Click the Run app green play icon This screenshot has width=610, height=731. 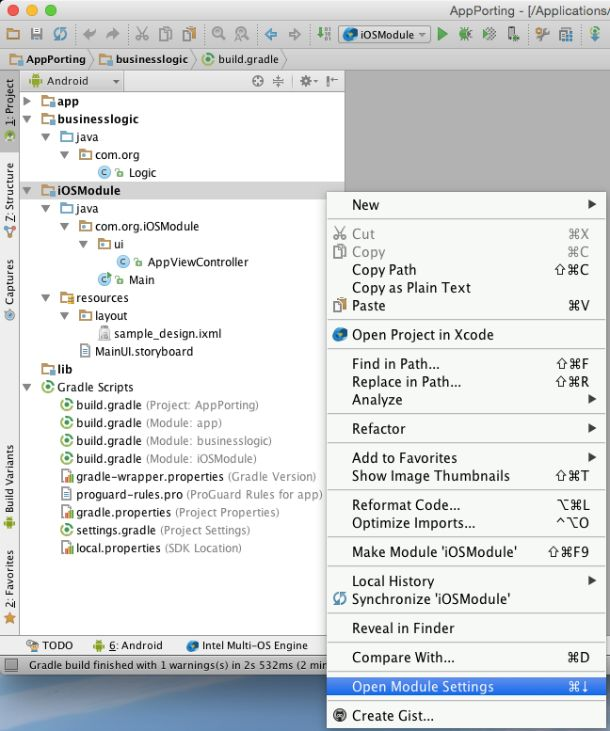click(442, 34)
